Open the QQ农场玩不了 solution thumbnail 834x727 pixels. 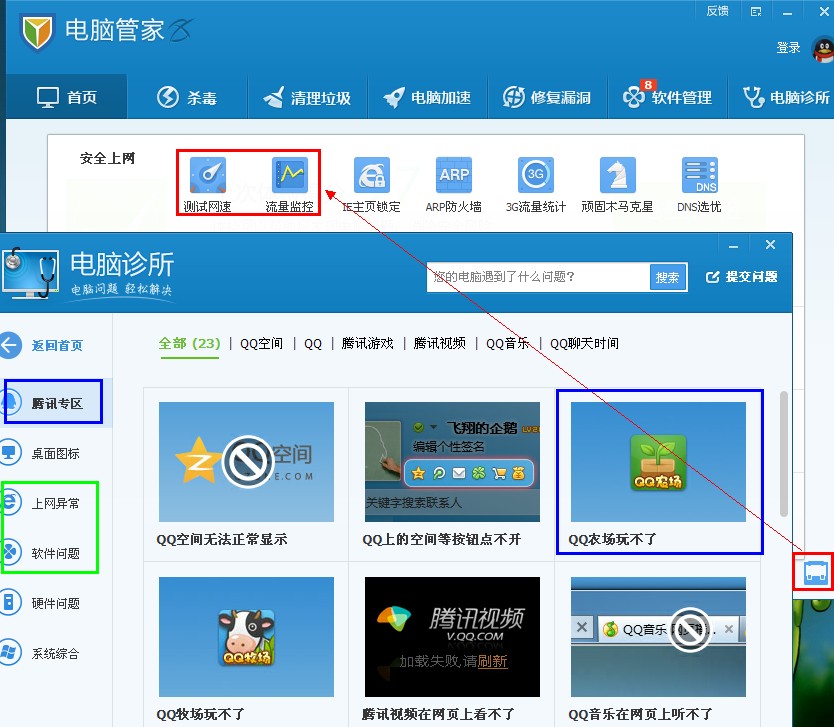pos(657,462)
